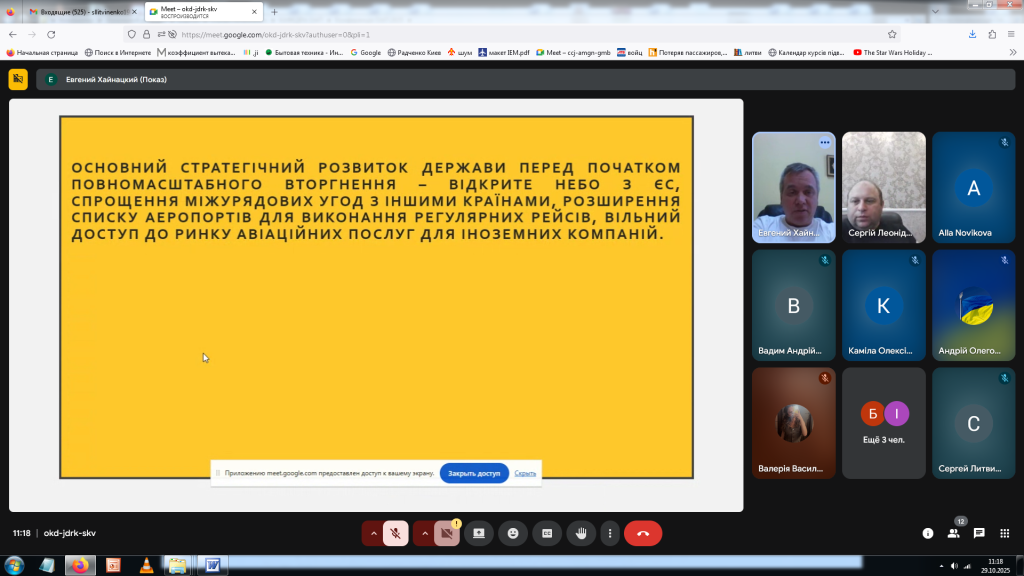Open the Meet activities grid icon
Image resolution: width=1024 pixels, height=576 pixels.
click(1005, 533)
